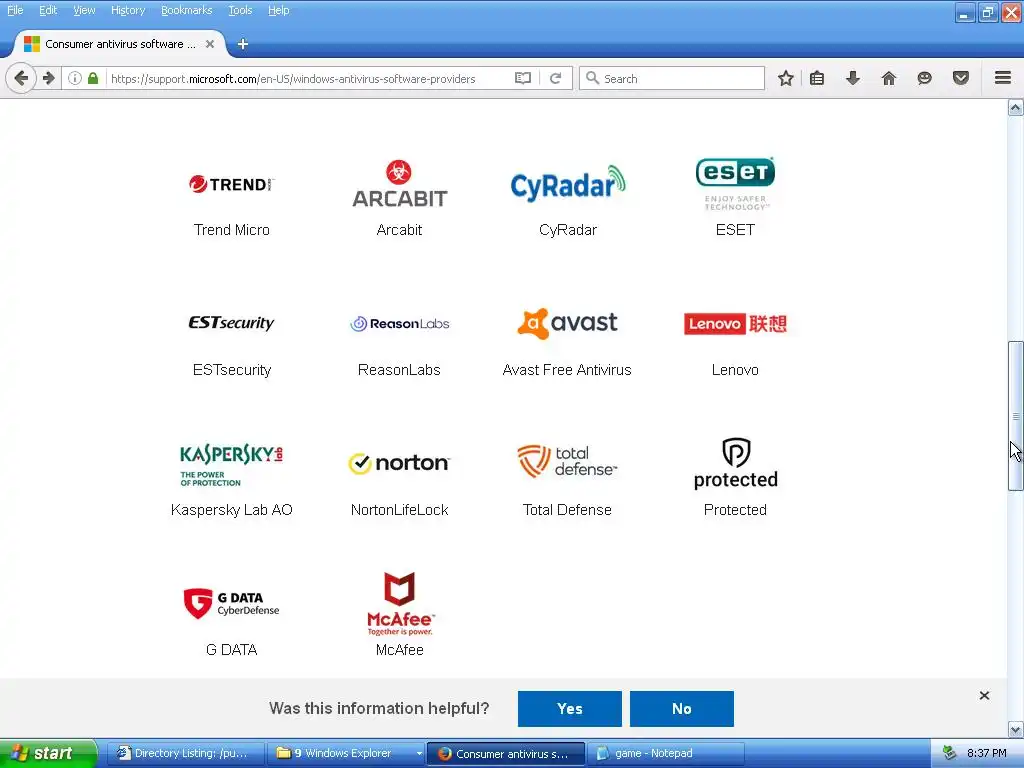
Task: Open the Tools menu
Action: tap(240, 10)
